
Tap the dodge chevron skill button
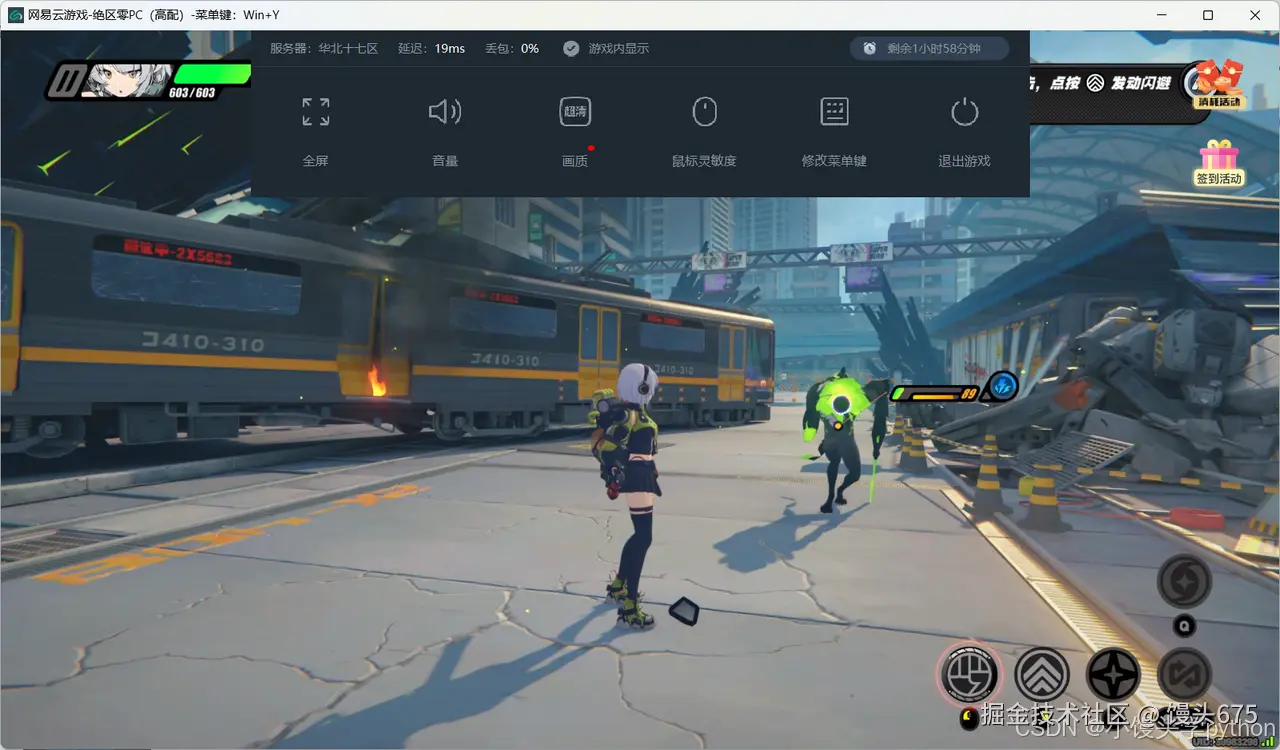pyautogui.click(x=1042, y=674)
